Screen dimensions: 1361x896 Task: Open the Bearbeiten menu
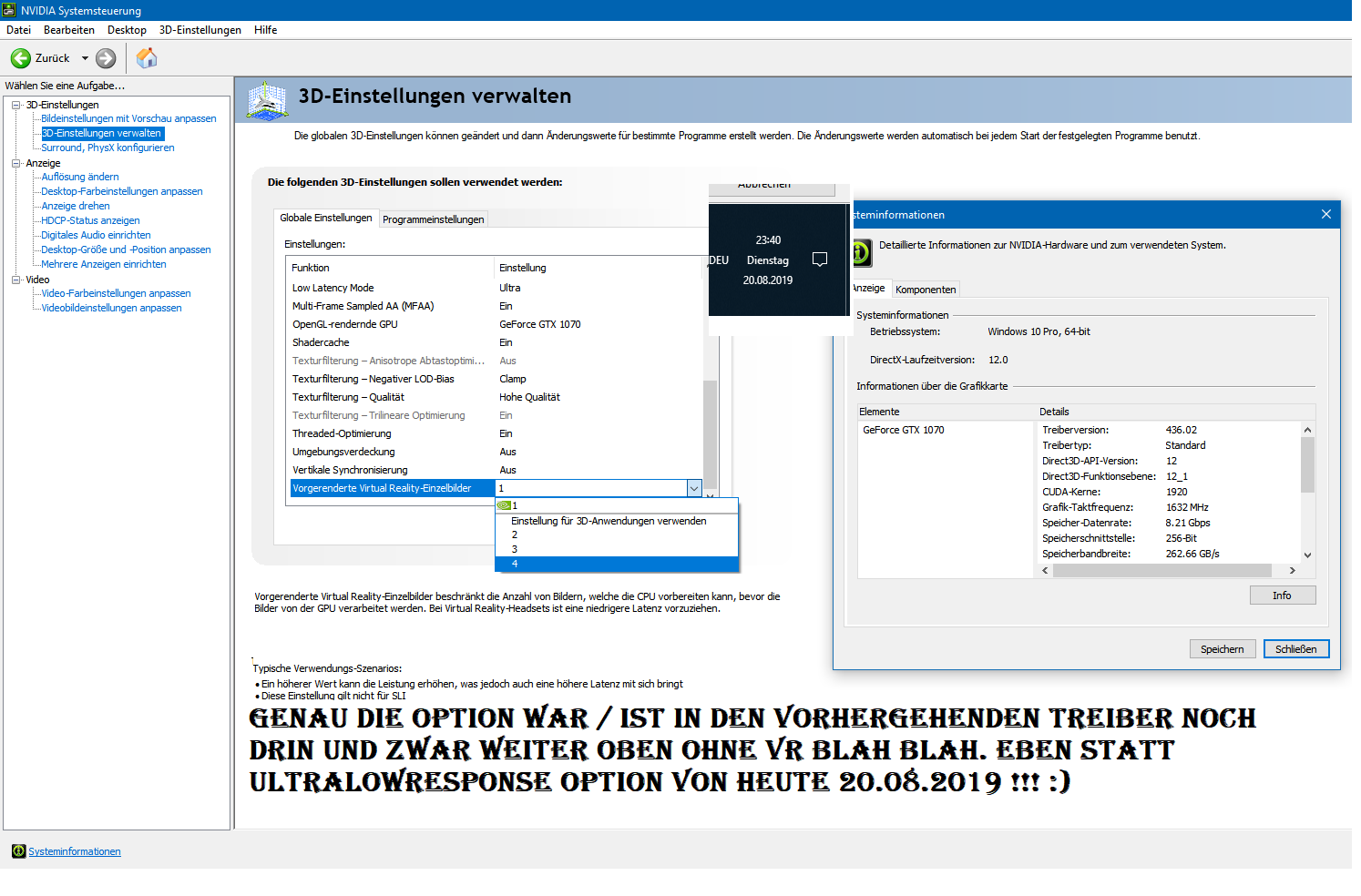pyautogui.click(x=69, y=30)
